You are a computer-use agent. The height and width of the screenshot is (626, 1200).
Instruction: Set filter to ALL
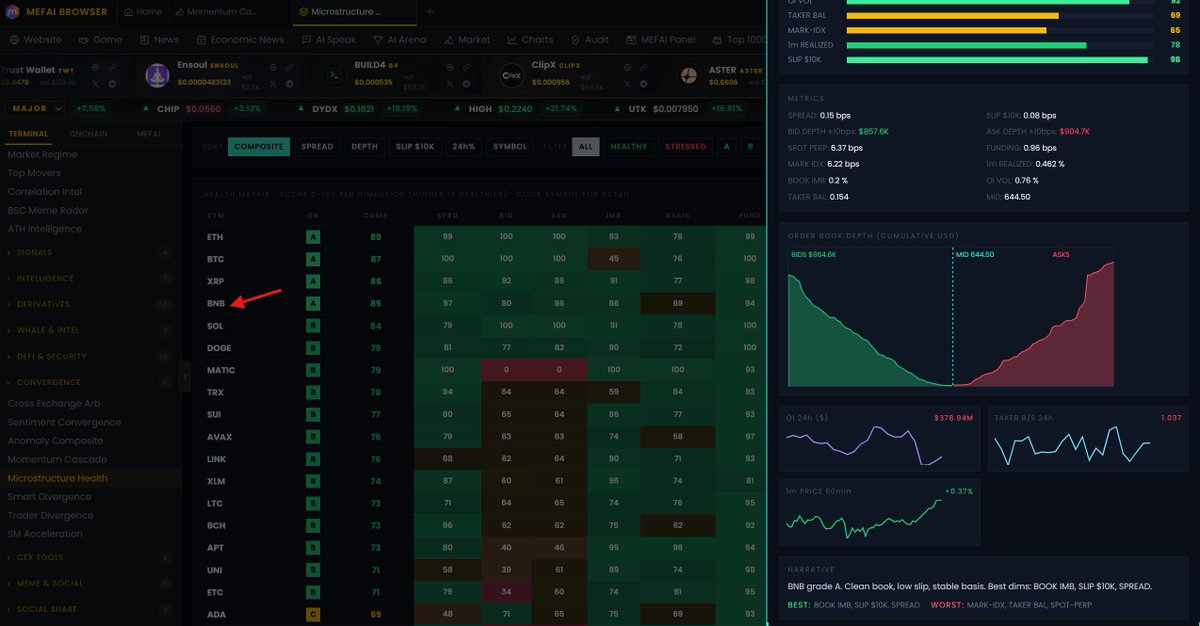click(586, 146)
